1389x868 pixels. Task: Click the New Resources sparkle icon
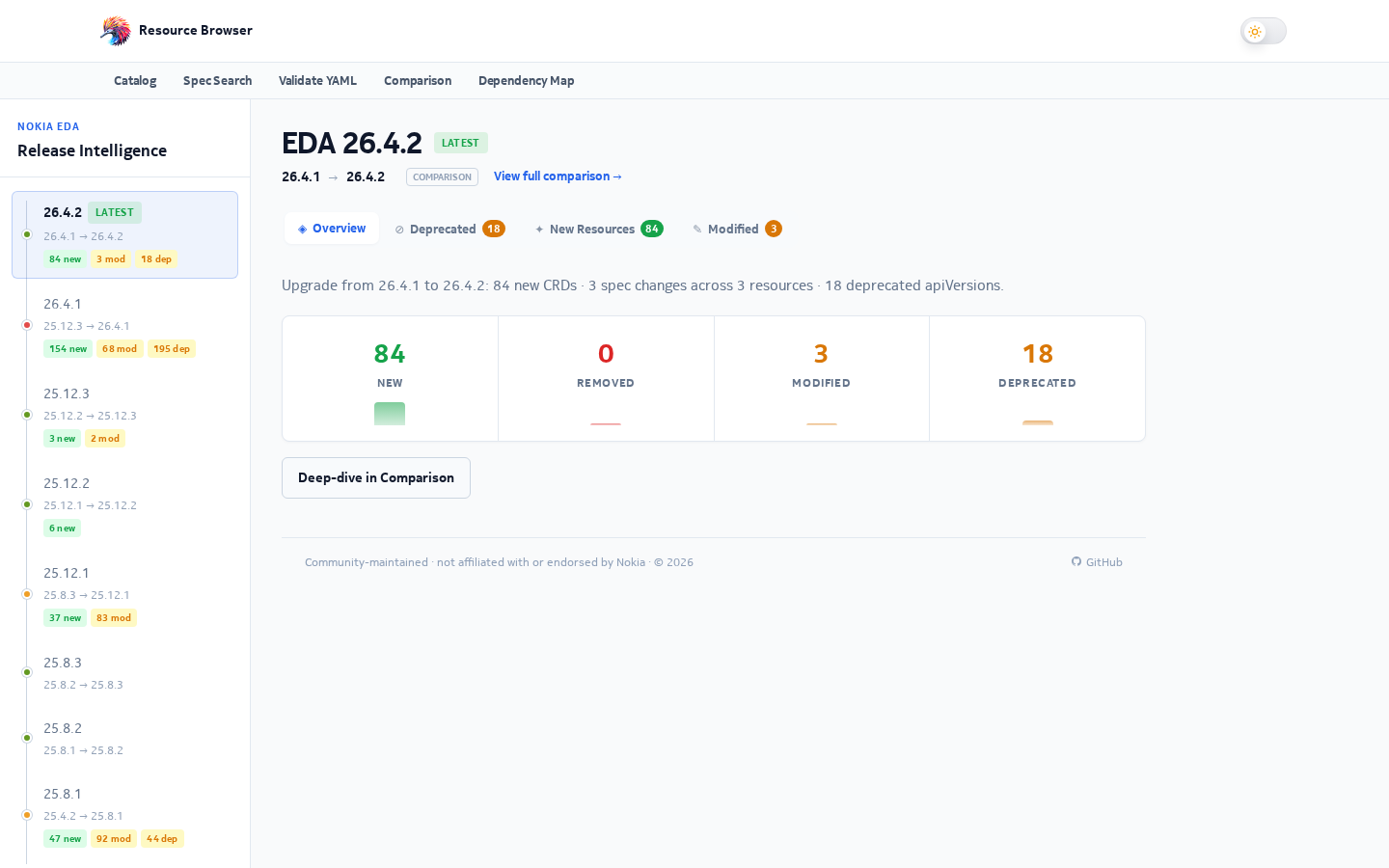coord(539,230)
